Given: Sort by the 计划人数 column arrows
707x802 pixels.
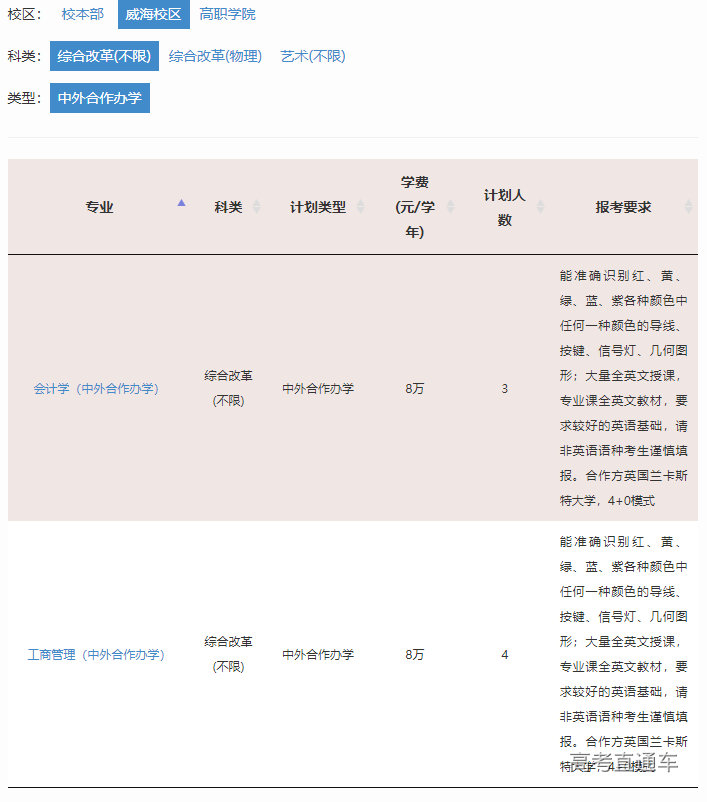Looking at the screenshot, I should [540, 207].
